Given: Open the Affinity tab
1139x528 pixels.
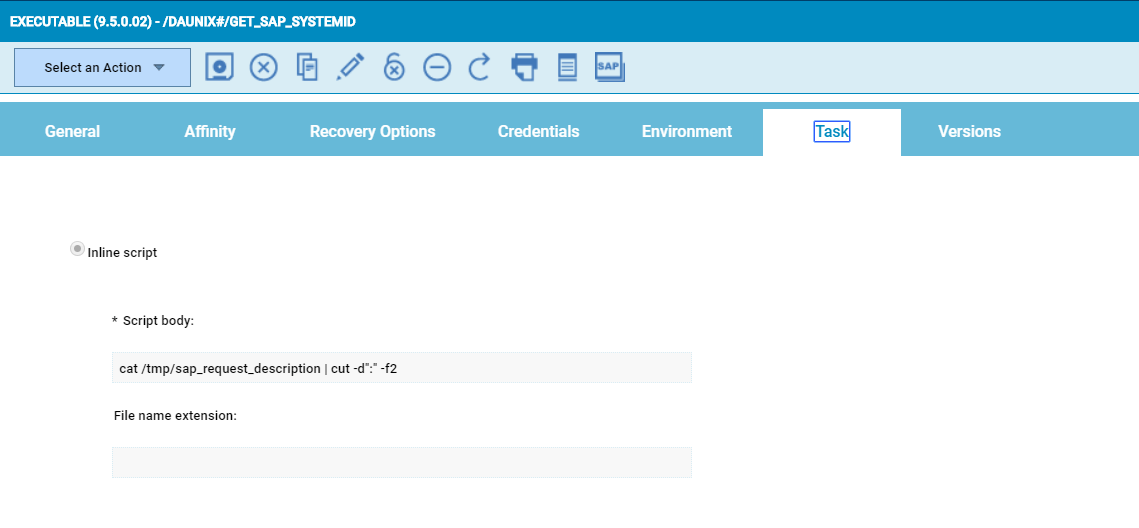Looking at the screenshot, I should tap(210, 132).
